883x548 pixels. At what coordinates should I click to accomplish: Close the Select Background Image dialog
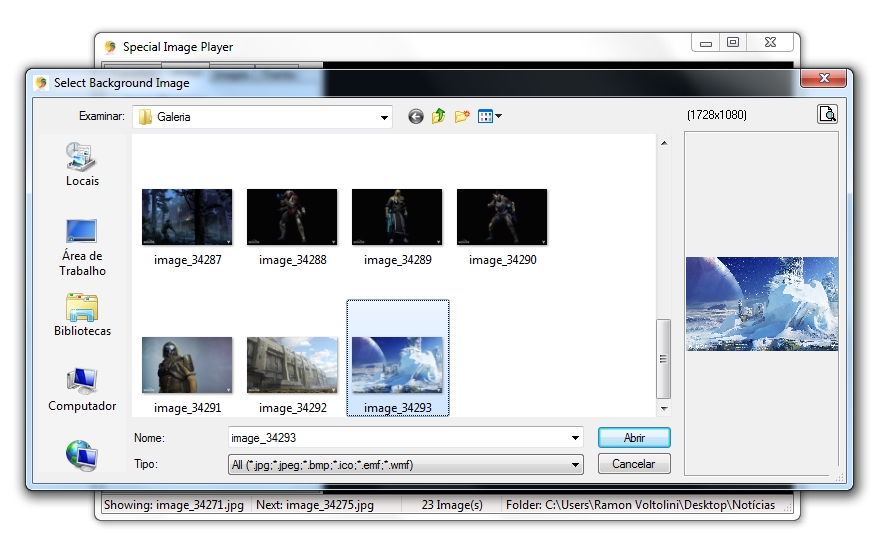(x=824, y=78)
